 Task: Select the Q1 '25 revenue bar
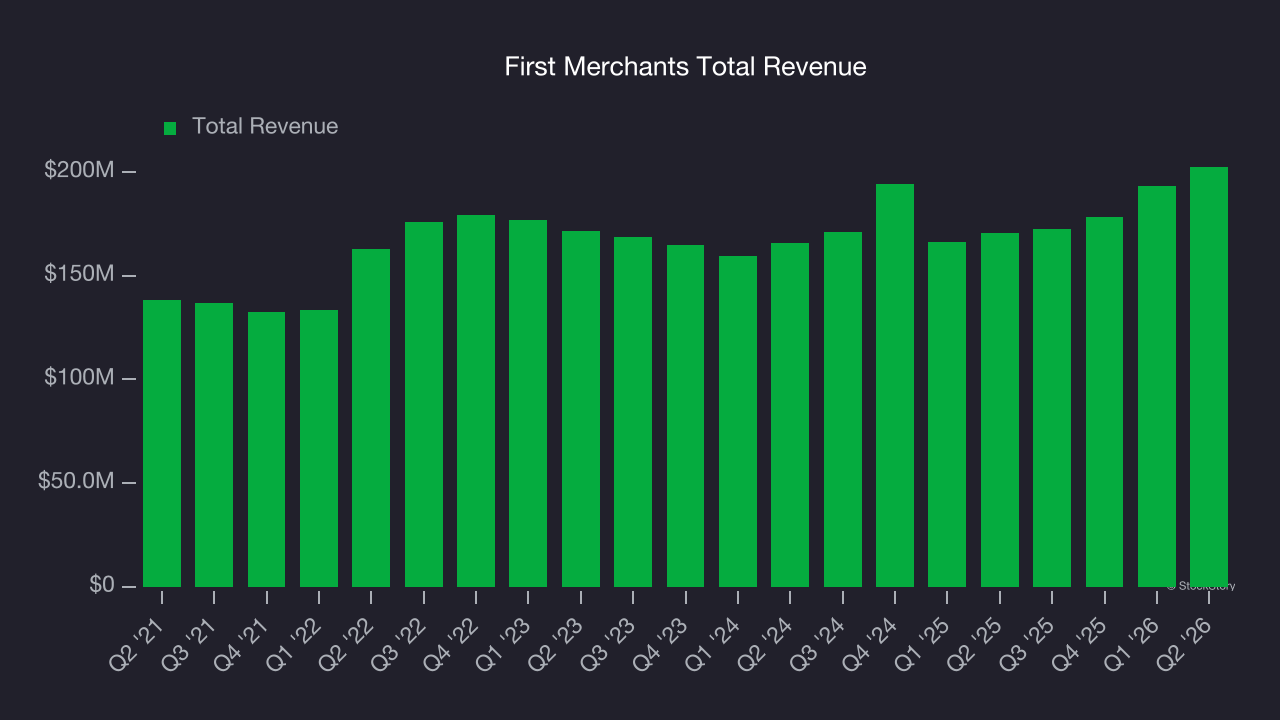[x=947, y=414]
